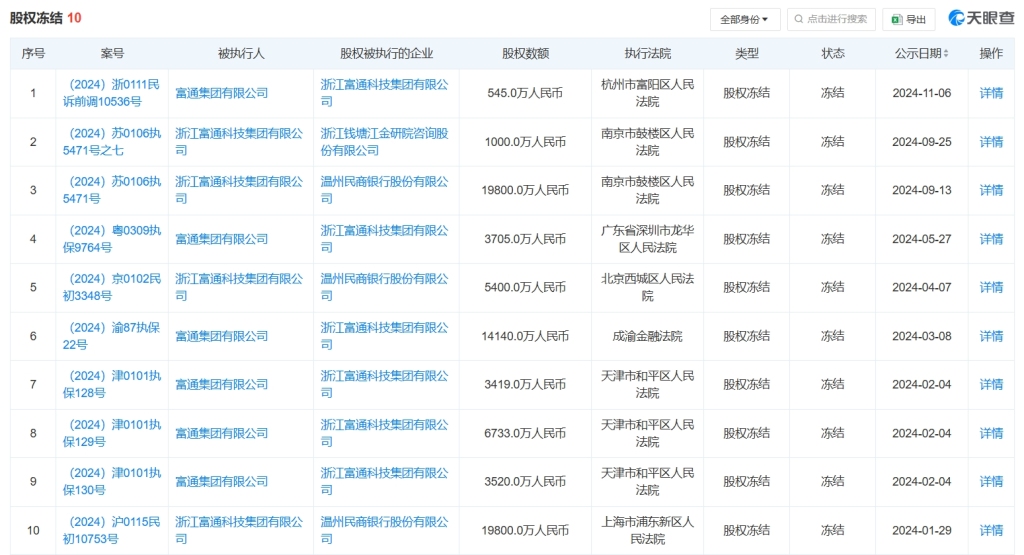Click the Excel 导出 export button
This screenshot has width=1024, height=555.
[908, 19]
